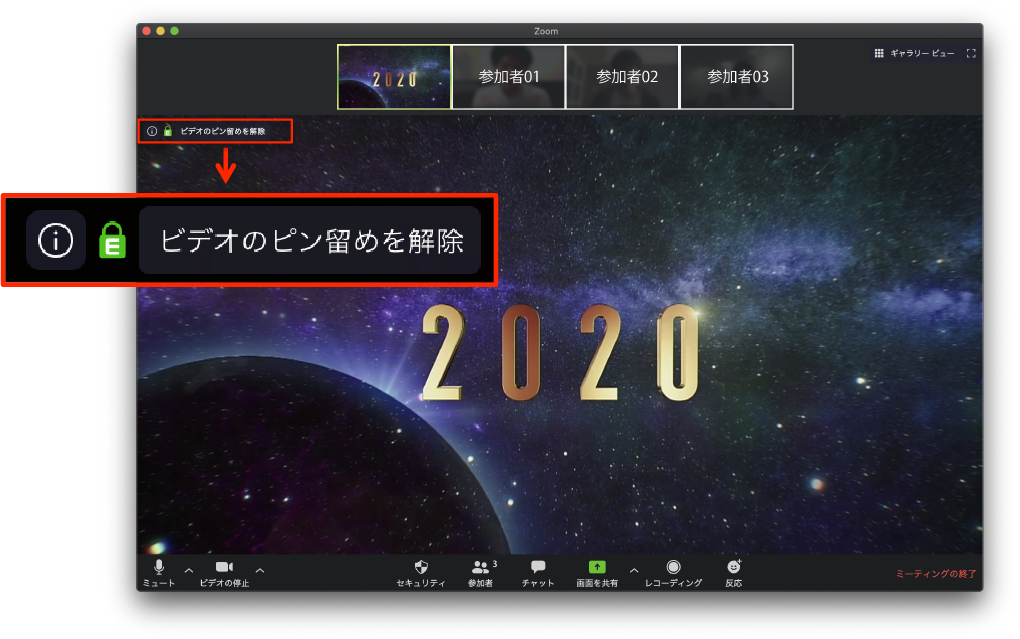
Task: Click ミーティングの終了 to end meeting
Action: (935, 573)
